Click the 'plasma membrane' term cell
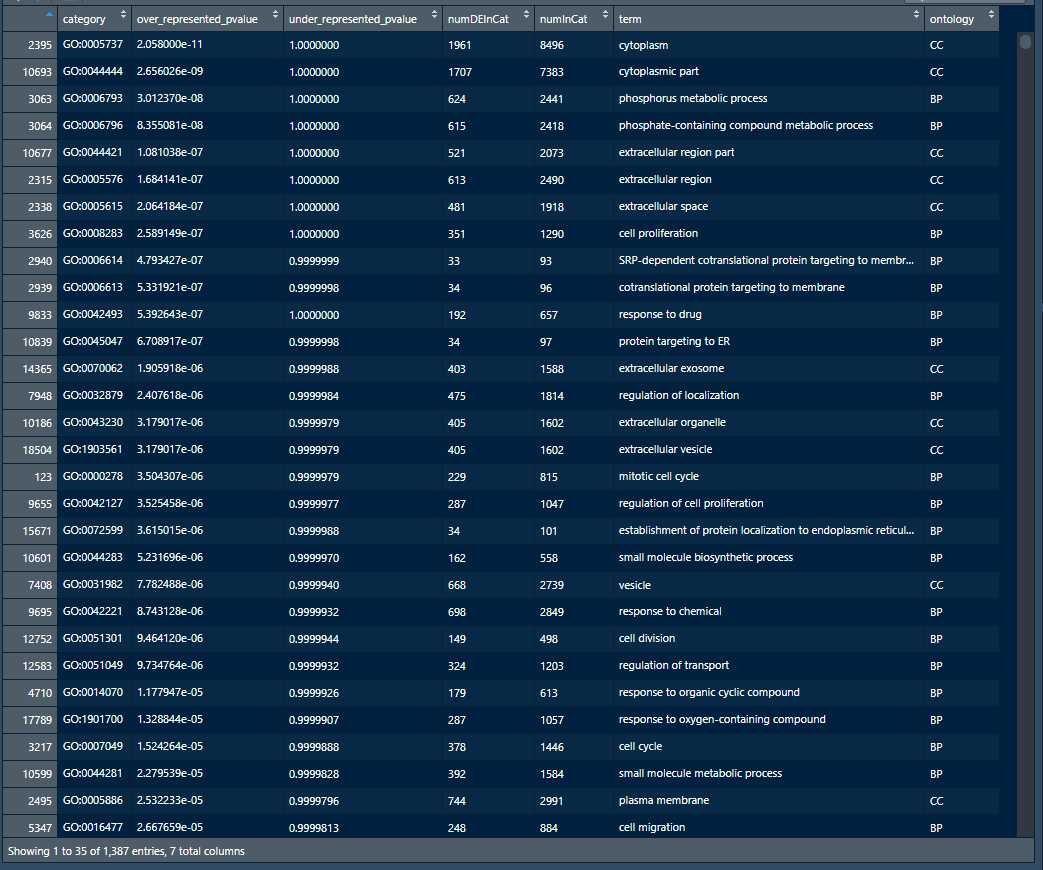 coord(663,800)
